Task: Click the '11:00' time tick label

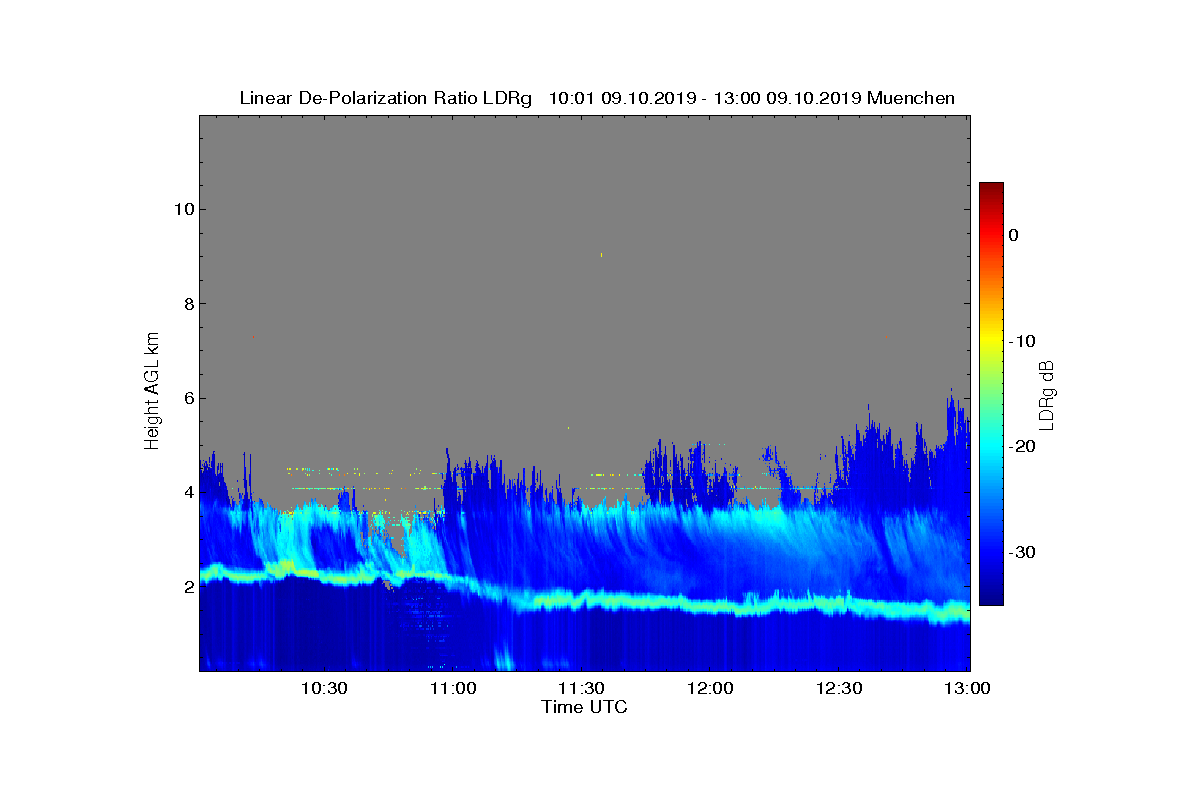Action: [x=452, y=688]
